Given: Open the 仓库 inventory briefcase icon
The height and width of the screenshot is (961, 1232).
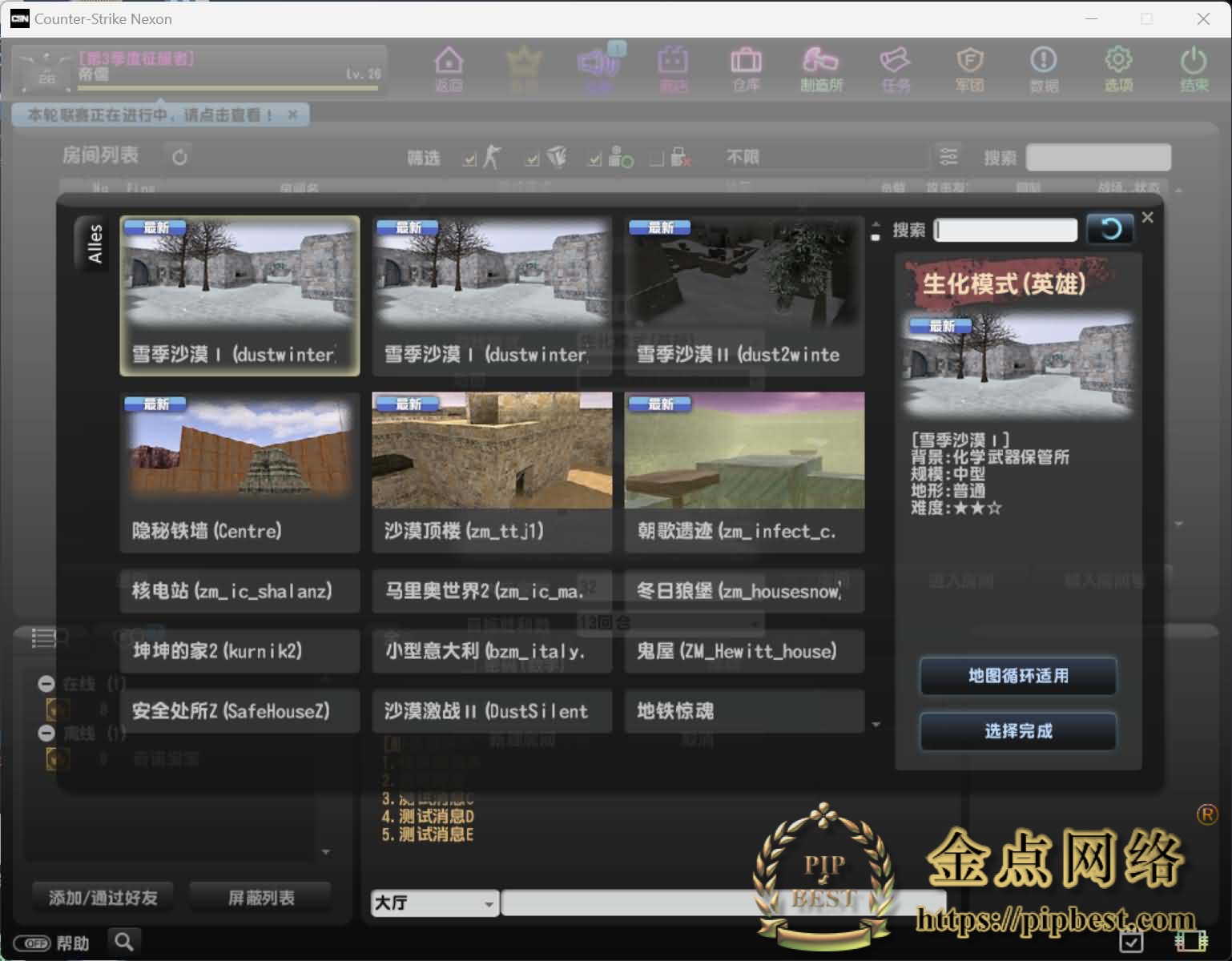Looking at the screenshot, I should point(746,69).
